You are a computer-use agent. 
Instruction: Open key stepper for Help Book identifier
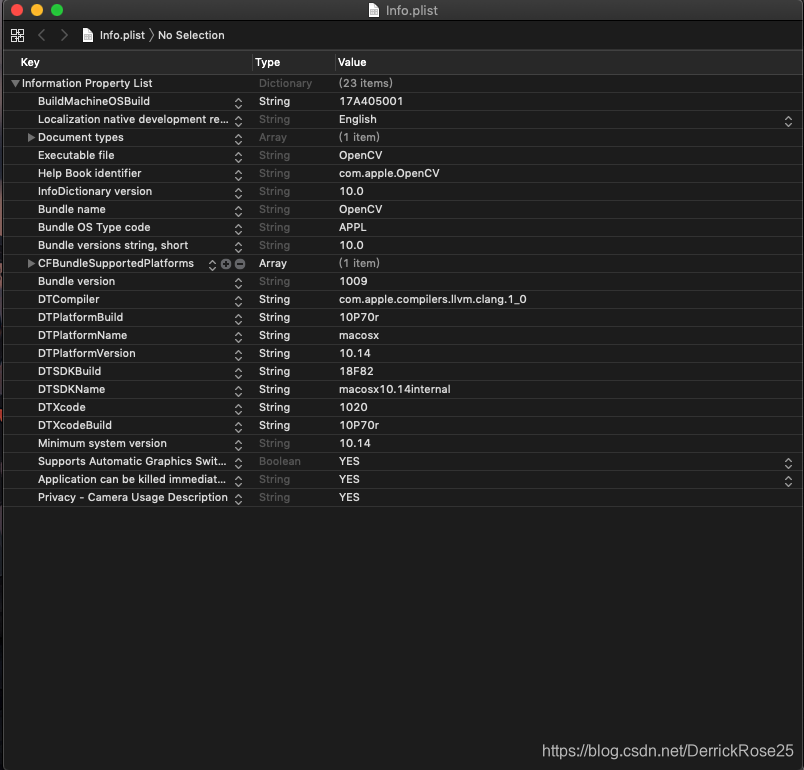coord(238,175)
